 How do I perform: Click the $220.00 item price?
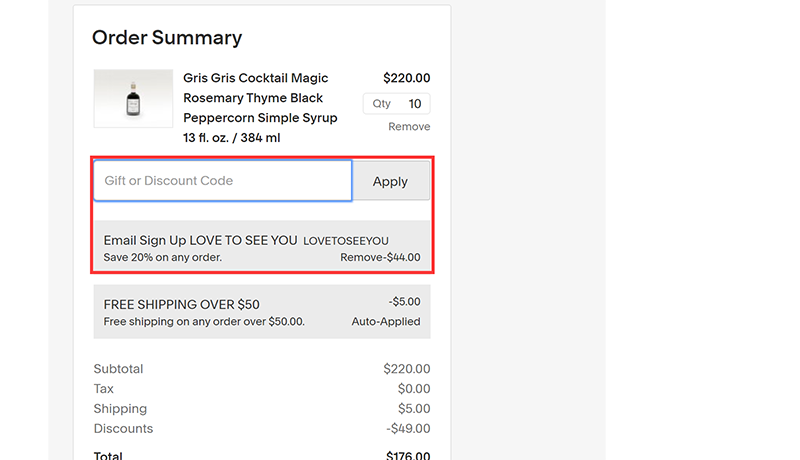pos(407,78)
